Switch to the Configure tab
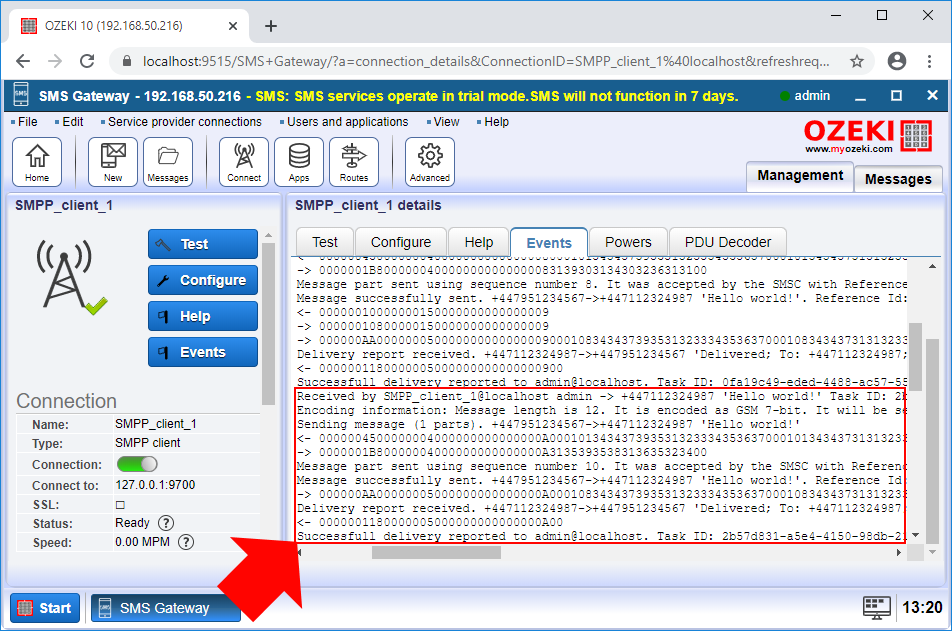952x631 pixels. (x=401, y=242)
